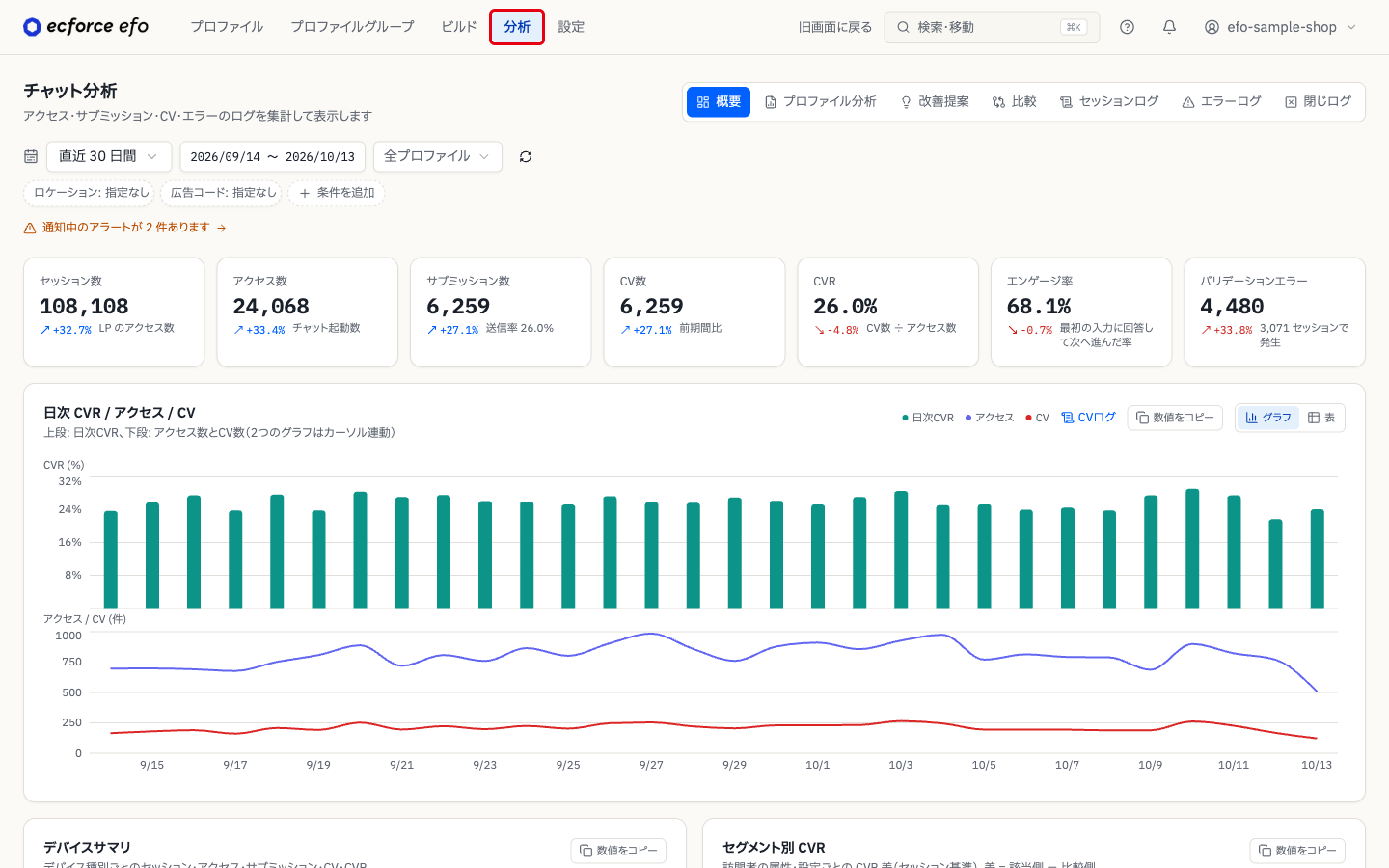This screenshot has width=1389, height=868.
Task: View the 2 active alerts link
Action: (125, 228)
